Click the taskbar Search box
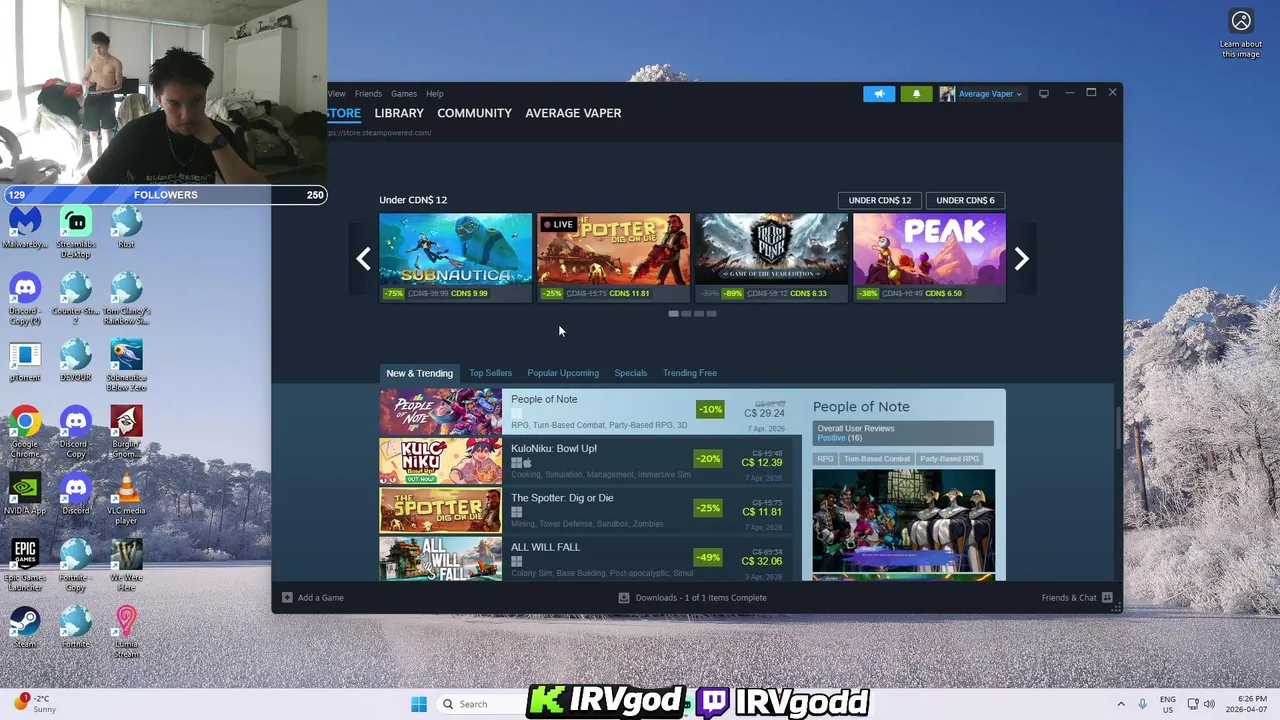 pos(480,704)
